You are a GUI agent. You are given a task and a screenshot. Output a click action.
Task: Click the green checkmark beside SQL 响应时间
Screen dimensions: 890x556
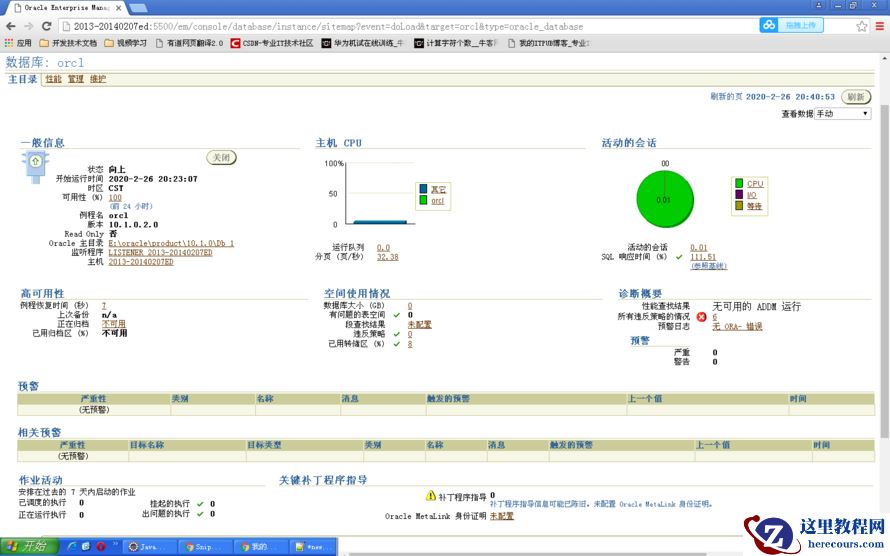(679, 257)
